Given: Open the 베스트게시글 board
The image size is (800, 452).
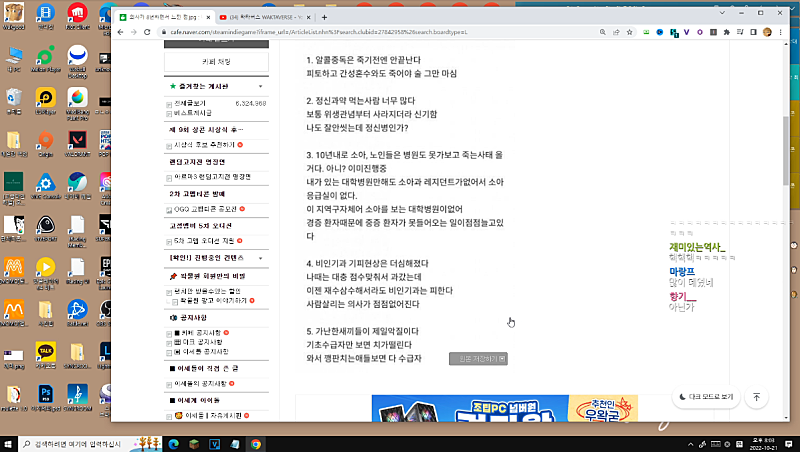Looking at the screenshot, I should pyautogui.click(x=193, y=113).
